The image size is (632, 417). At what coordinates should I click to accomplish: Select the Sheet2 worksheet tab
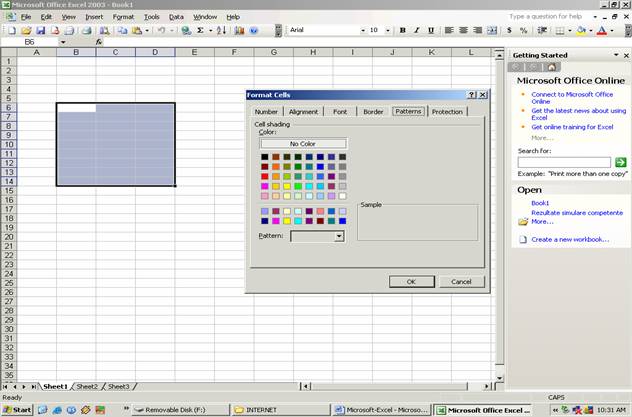pyautogui.click(x=87, y=386)
